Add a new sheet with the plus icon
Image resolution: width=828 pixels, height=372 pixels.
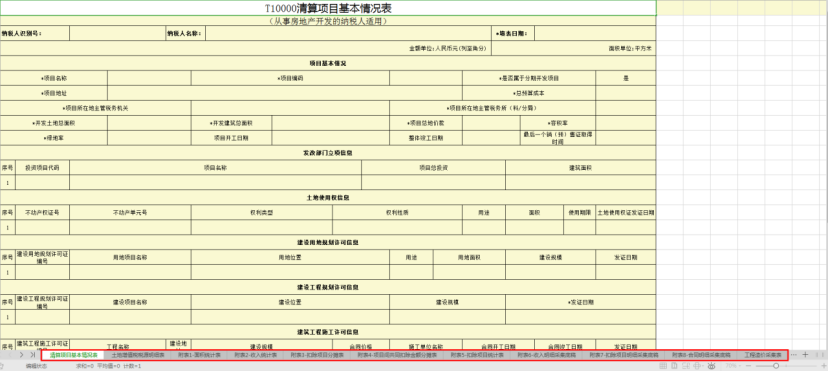pyautogui.click(x=805, y=355)
